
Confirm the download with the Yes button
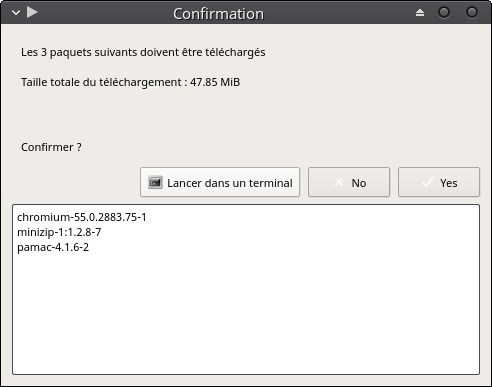(x=439, y=182)
